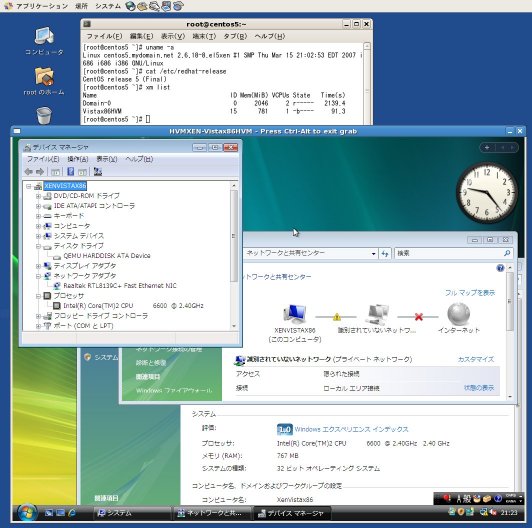This screenshot has height=528, width=532.
Task: Collapse the Disk drives node
Action: [38, 246]
